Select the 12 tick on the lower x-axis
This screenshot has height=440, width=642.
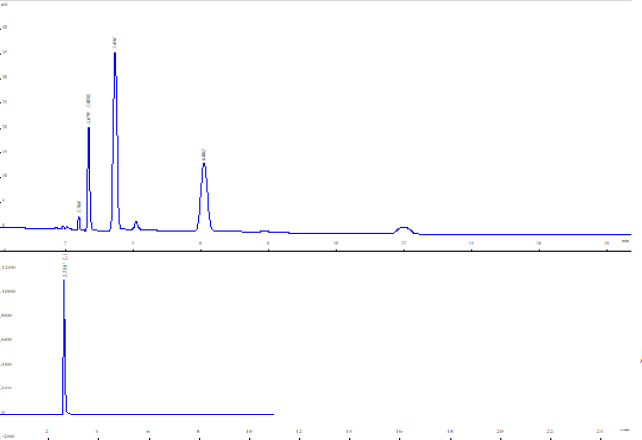pyautogui.click(x=299, y=431)
